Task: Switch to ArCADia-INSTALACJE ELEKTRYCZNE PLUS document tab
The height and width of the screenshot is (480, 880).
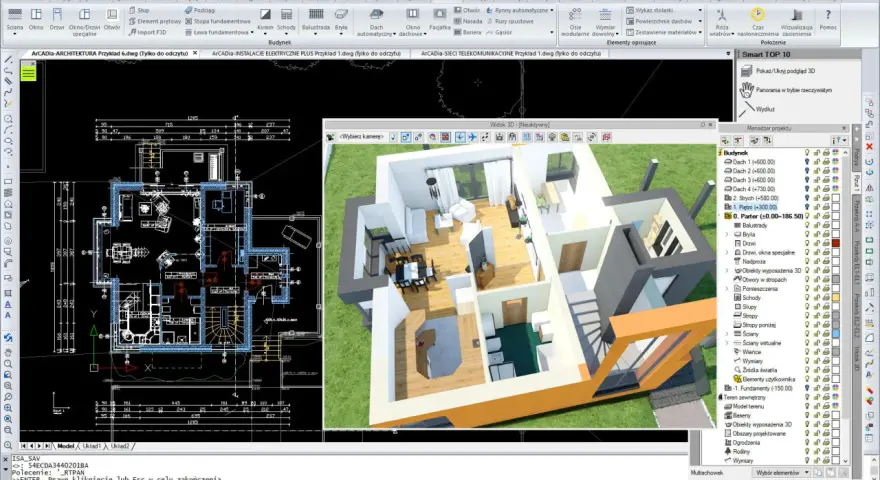Action: coord(306,53)
